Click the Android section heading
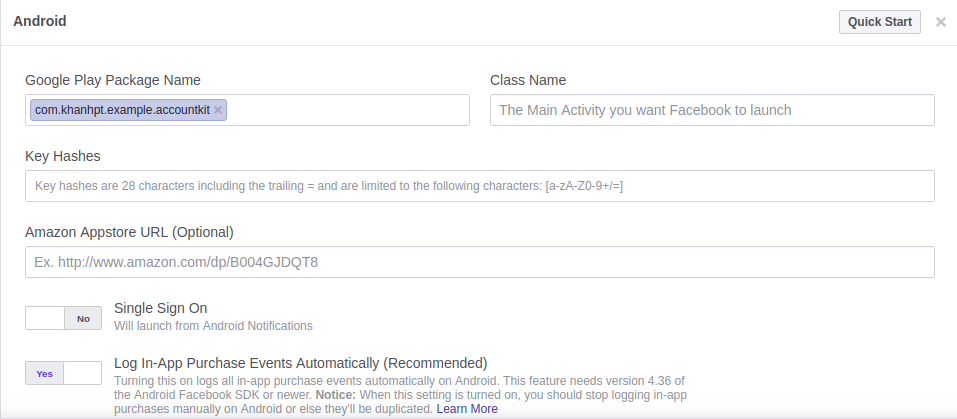Image resolution: width=957 pixels, height=419 pixels. [40, 21]
